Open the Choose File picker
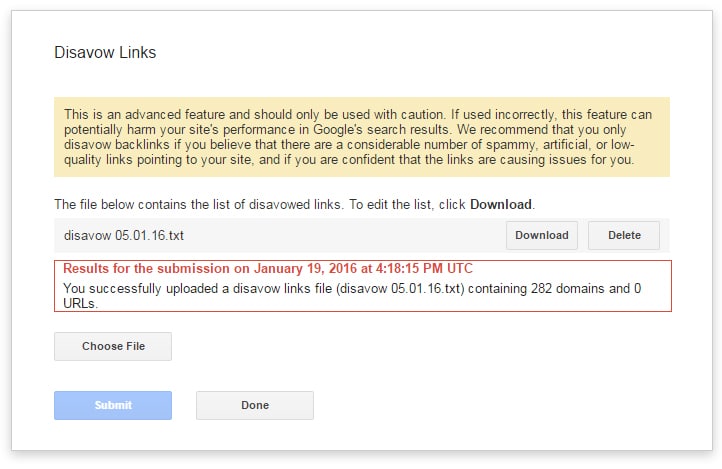 [113, 346]
